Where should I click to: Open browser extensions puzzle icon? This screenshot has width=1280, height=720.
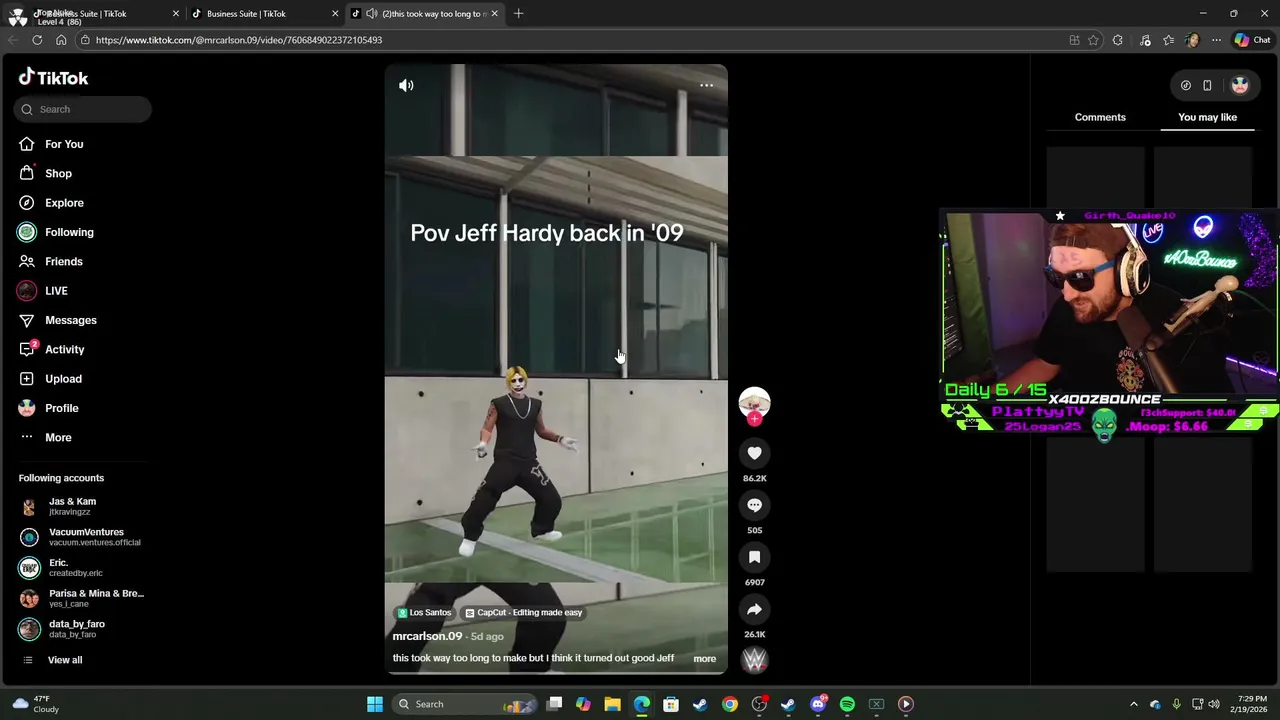1117,40
